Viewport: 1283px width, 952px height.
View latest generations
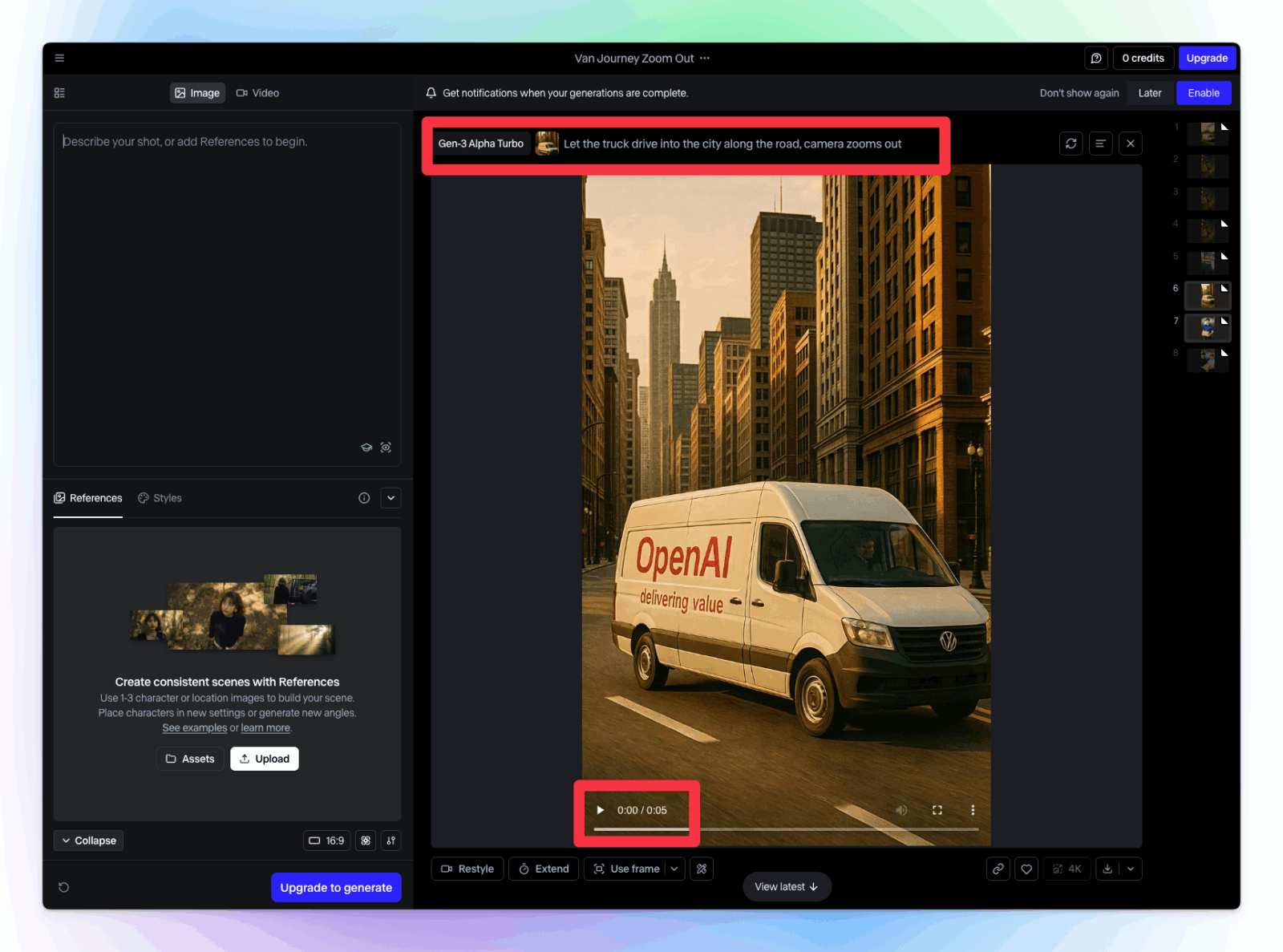coord(787,886)
